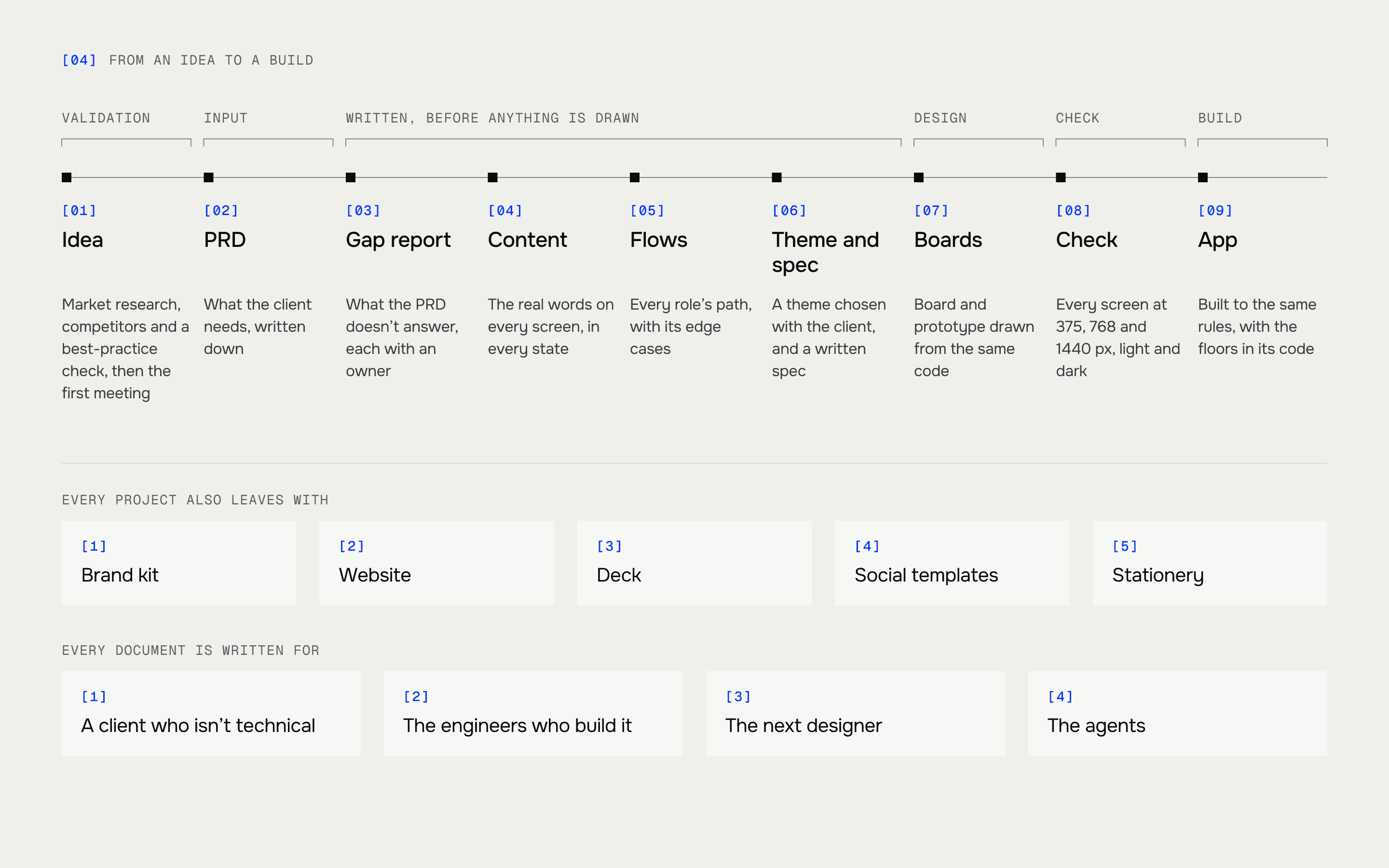
Task: Open 'The engineers who build it' card
Action: pos(533,714)
